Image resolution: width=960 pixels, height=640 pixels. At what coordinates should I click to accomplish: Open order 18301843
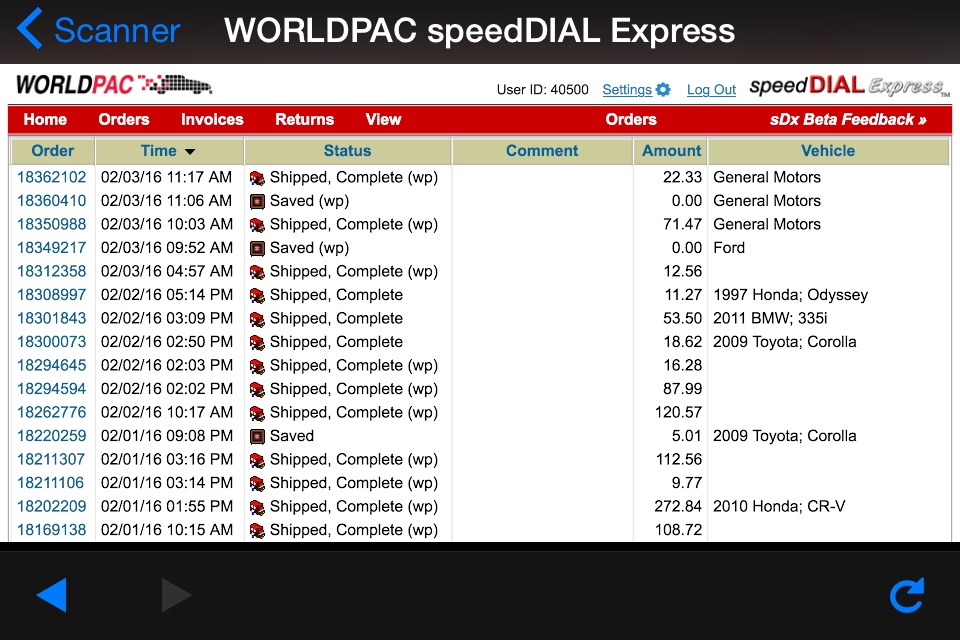(51, 318)
